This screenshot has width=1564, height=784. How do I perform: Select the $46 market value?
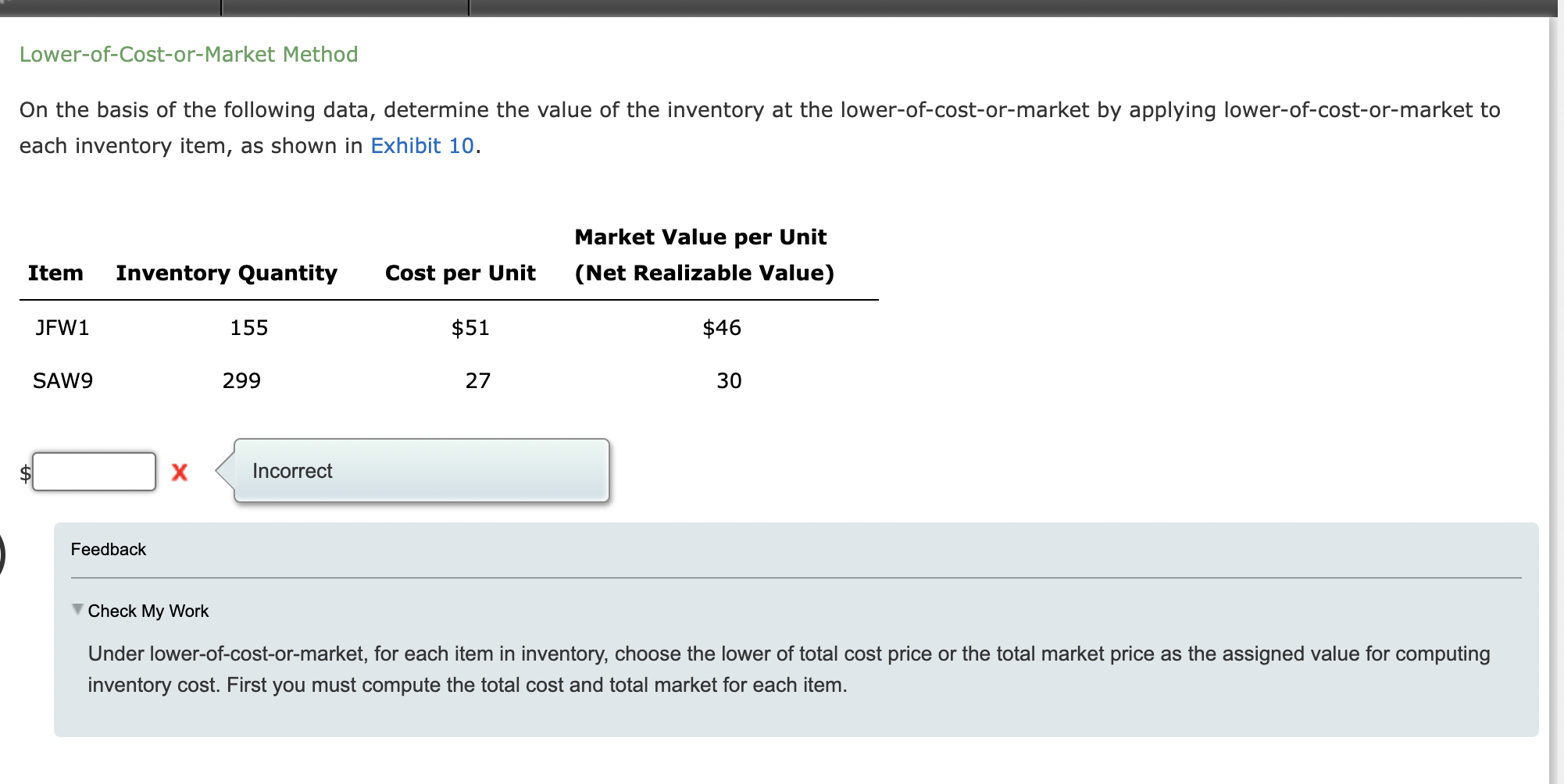click(722, 328)
